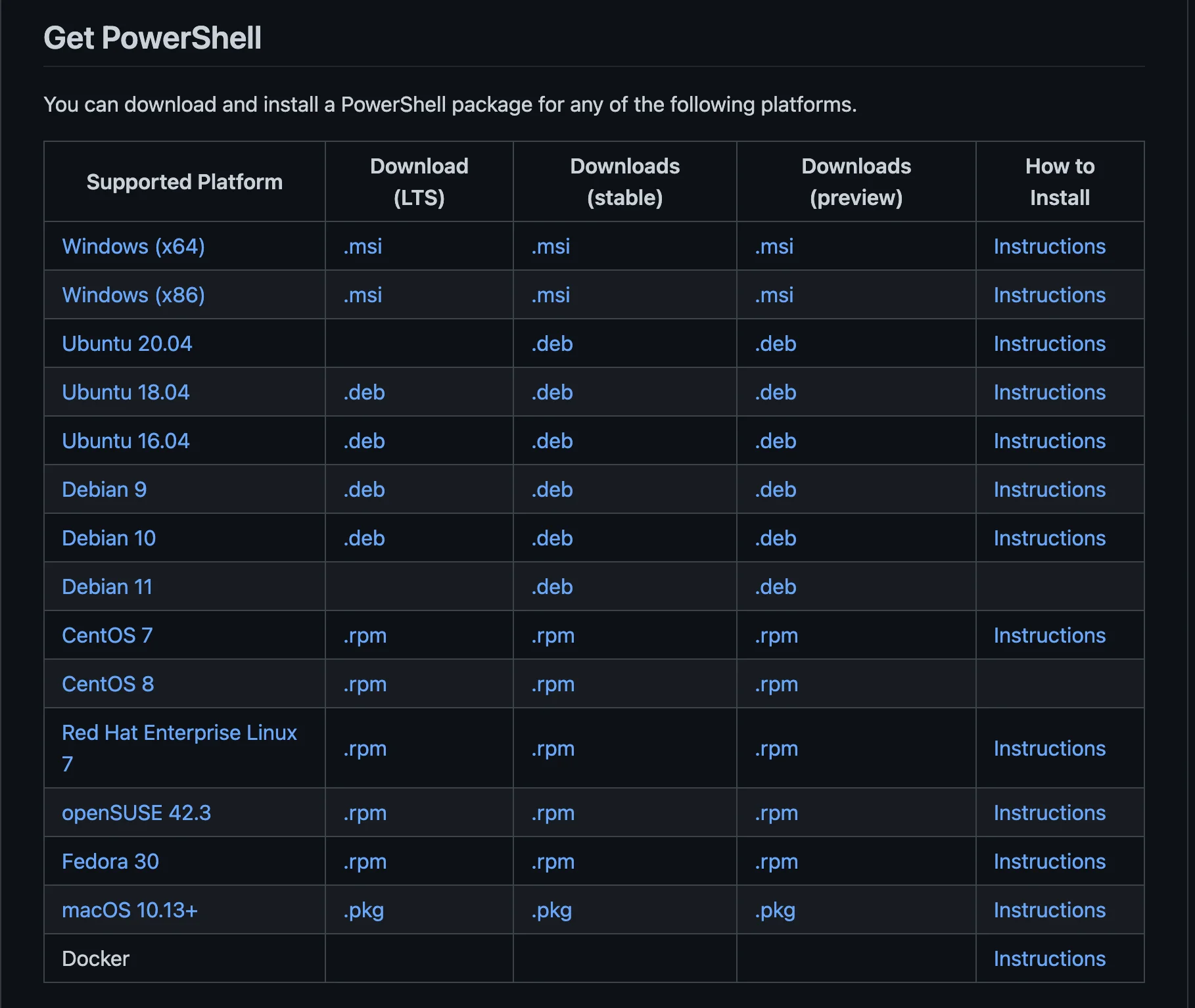Download the LTS .rpm for openSUSE 42.3
The width and height of the screenshot is (1195, 1008).
(x=364, y=813)
